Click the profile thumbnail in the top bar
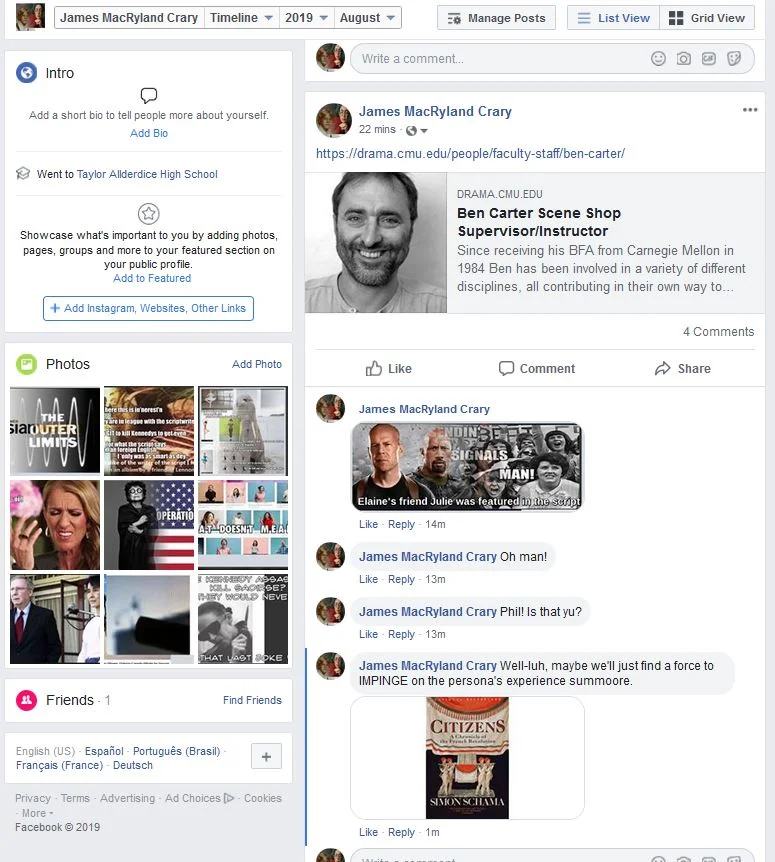775x862 pixels. point(30,17)
